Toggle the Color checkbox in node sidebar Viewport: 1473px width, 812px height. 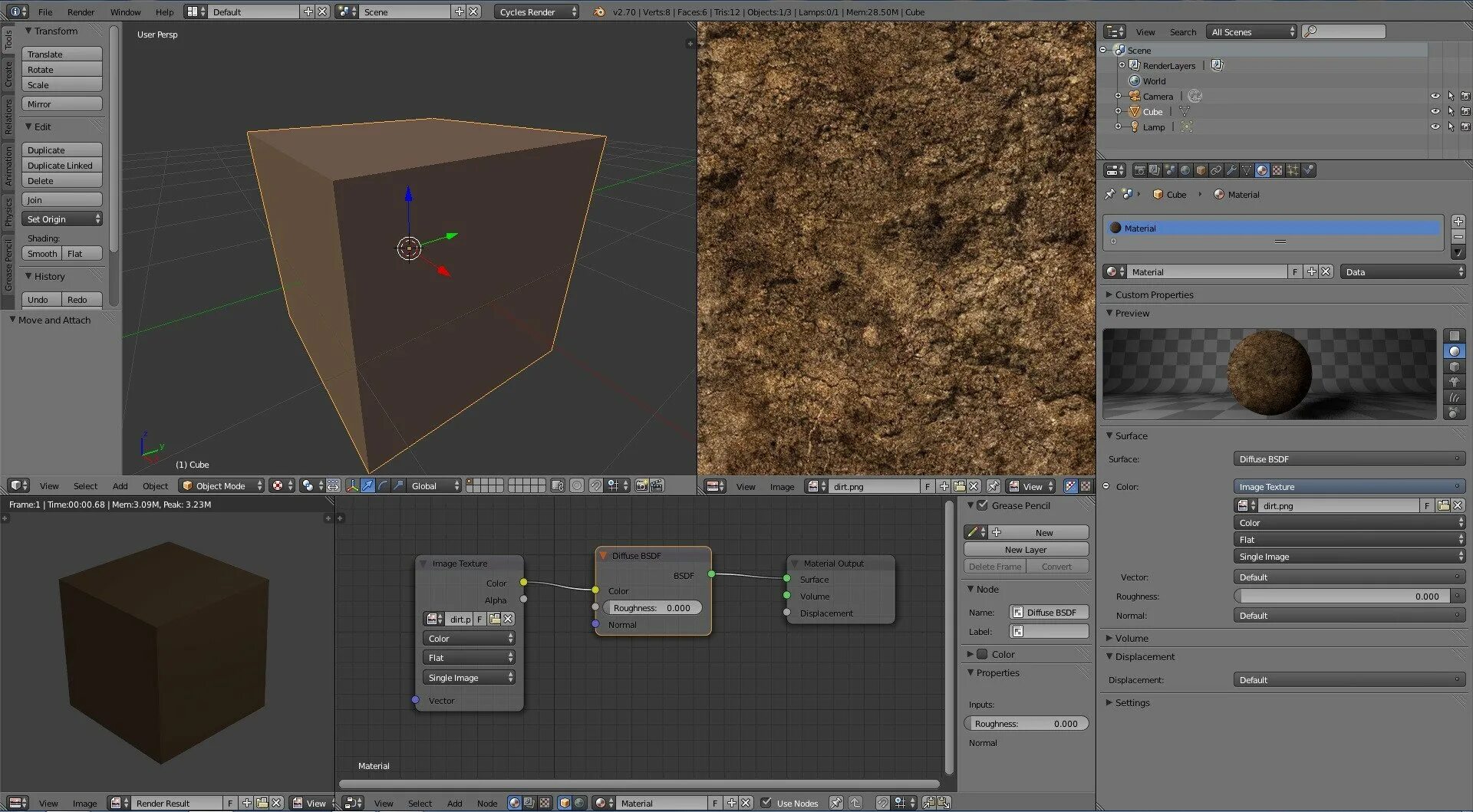pyautogui.click(x=982, y=654)
